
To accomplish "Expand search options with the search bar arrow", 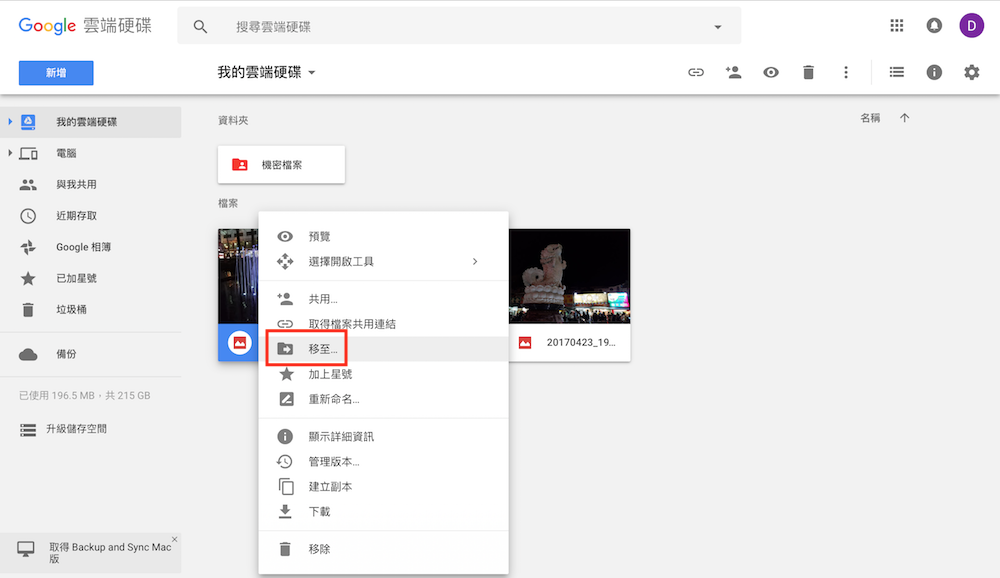I will coord(717,25).
